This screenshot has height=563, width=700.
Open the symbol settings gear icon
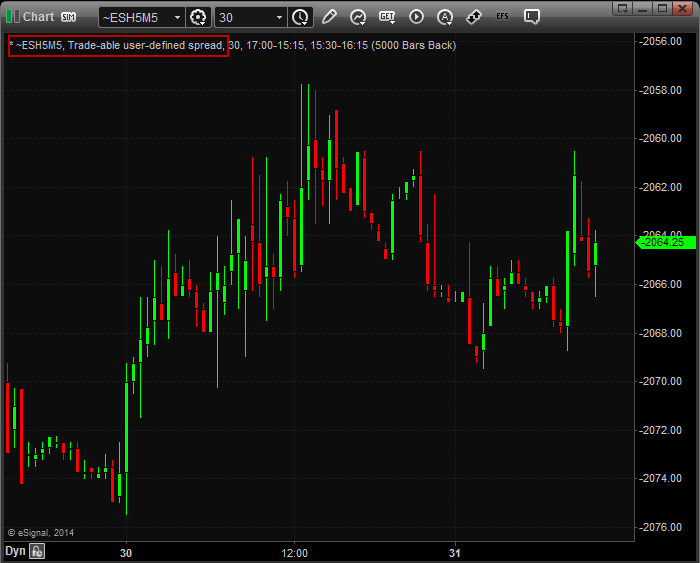click(198, 17)
